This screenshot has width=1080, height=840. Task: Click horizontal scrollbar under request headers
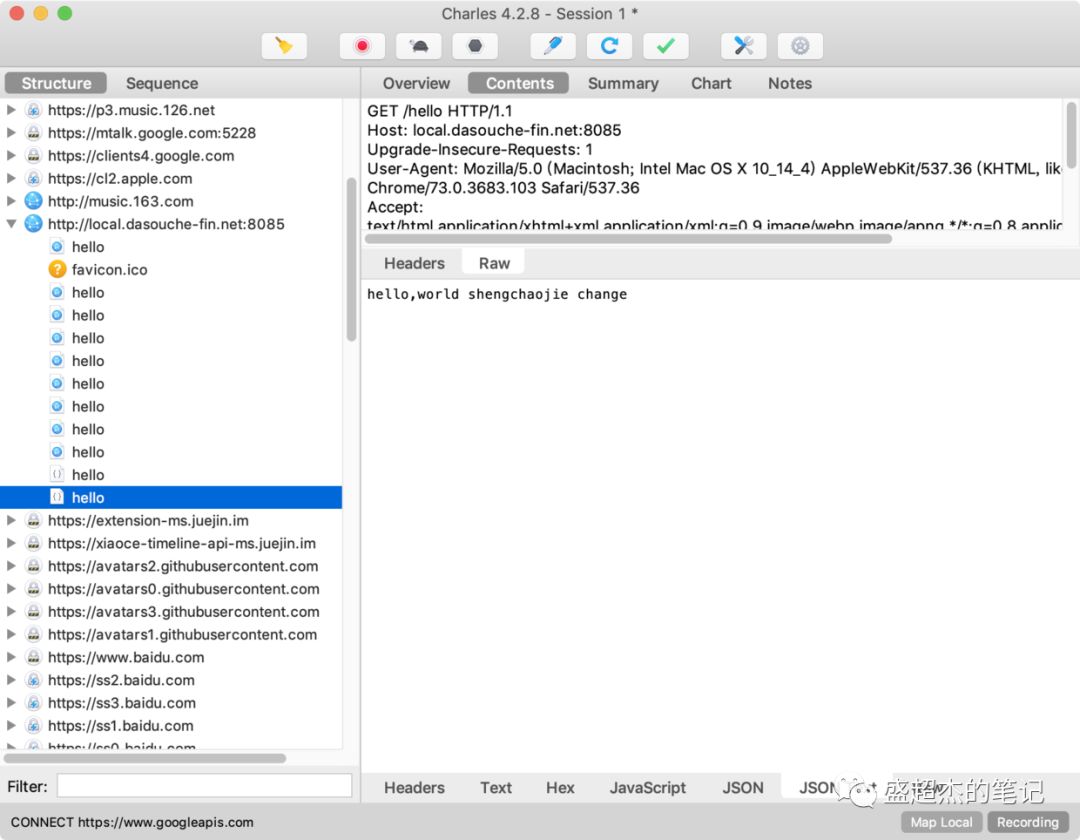coord(628,238)
